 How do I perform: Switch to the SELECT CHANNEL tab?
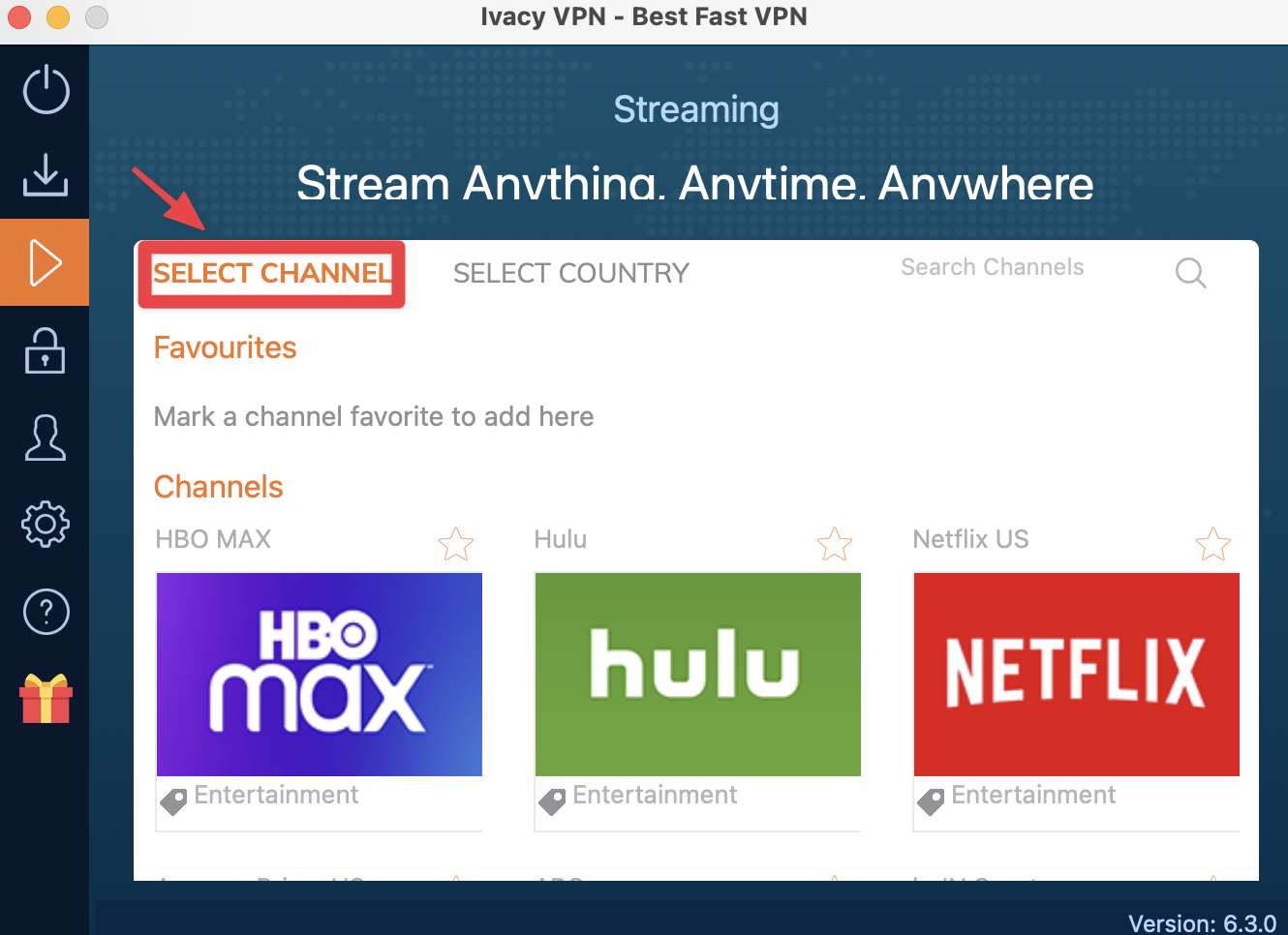click(x=272, y=274)
